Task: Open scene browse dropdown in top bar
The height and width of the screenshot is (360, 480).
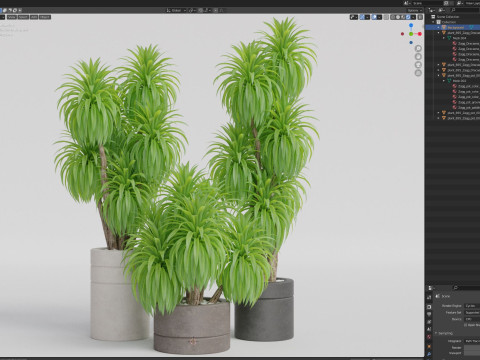Action: [407, 3]
